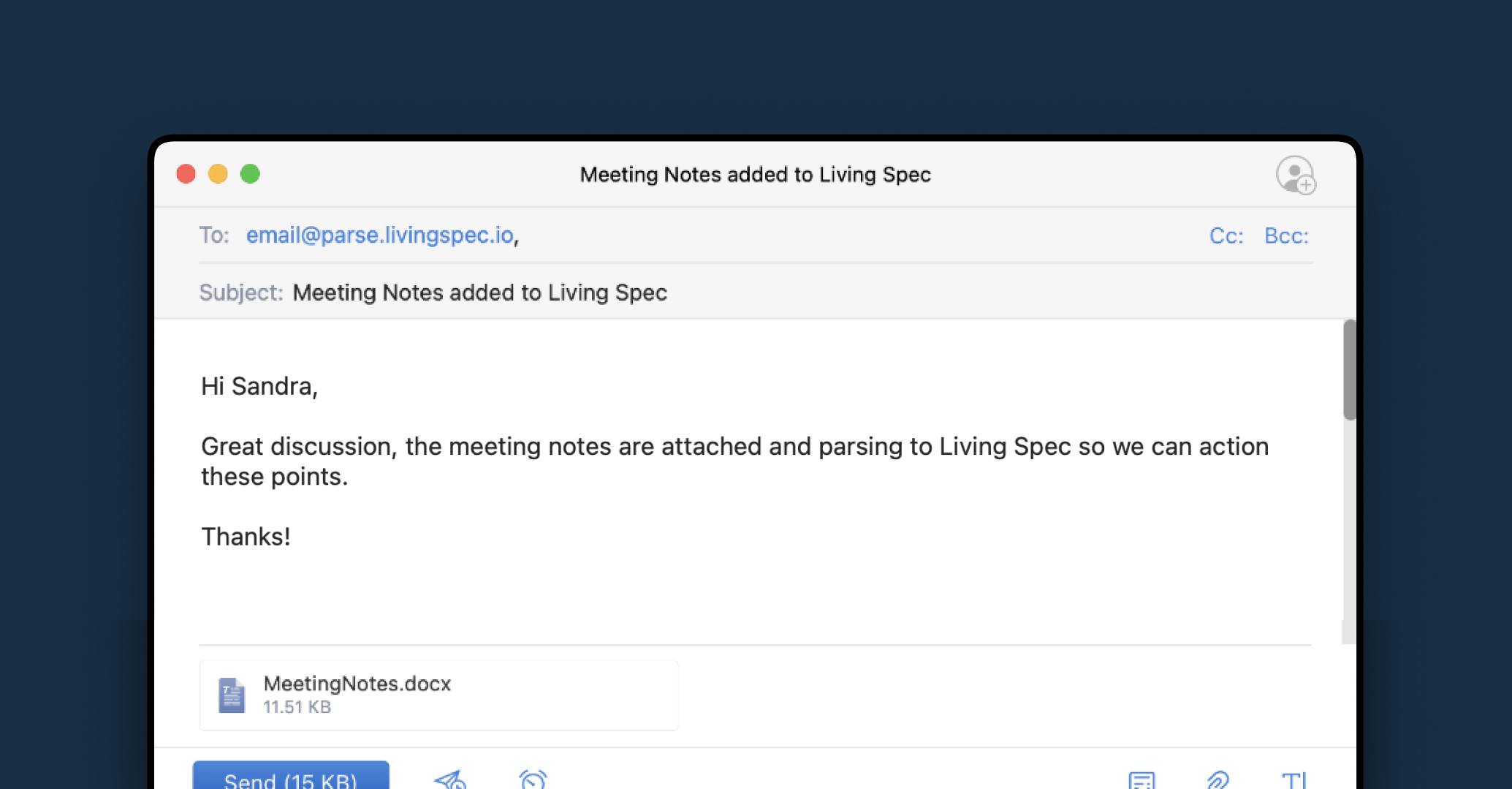Click the alarm clock reminder icon
The height and width of the screenshot is (789, 1512).
[533, 779]
